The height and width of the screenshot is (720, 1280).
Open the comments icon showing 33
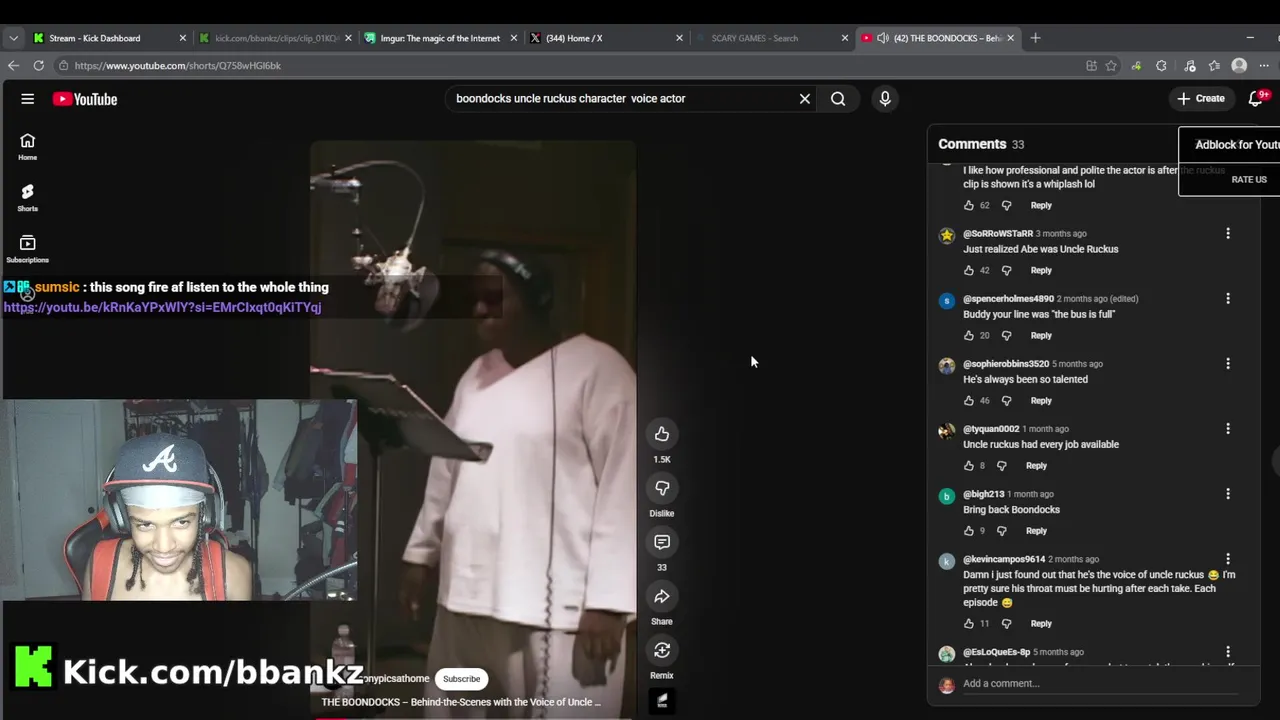(x=662, y=542)
